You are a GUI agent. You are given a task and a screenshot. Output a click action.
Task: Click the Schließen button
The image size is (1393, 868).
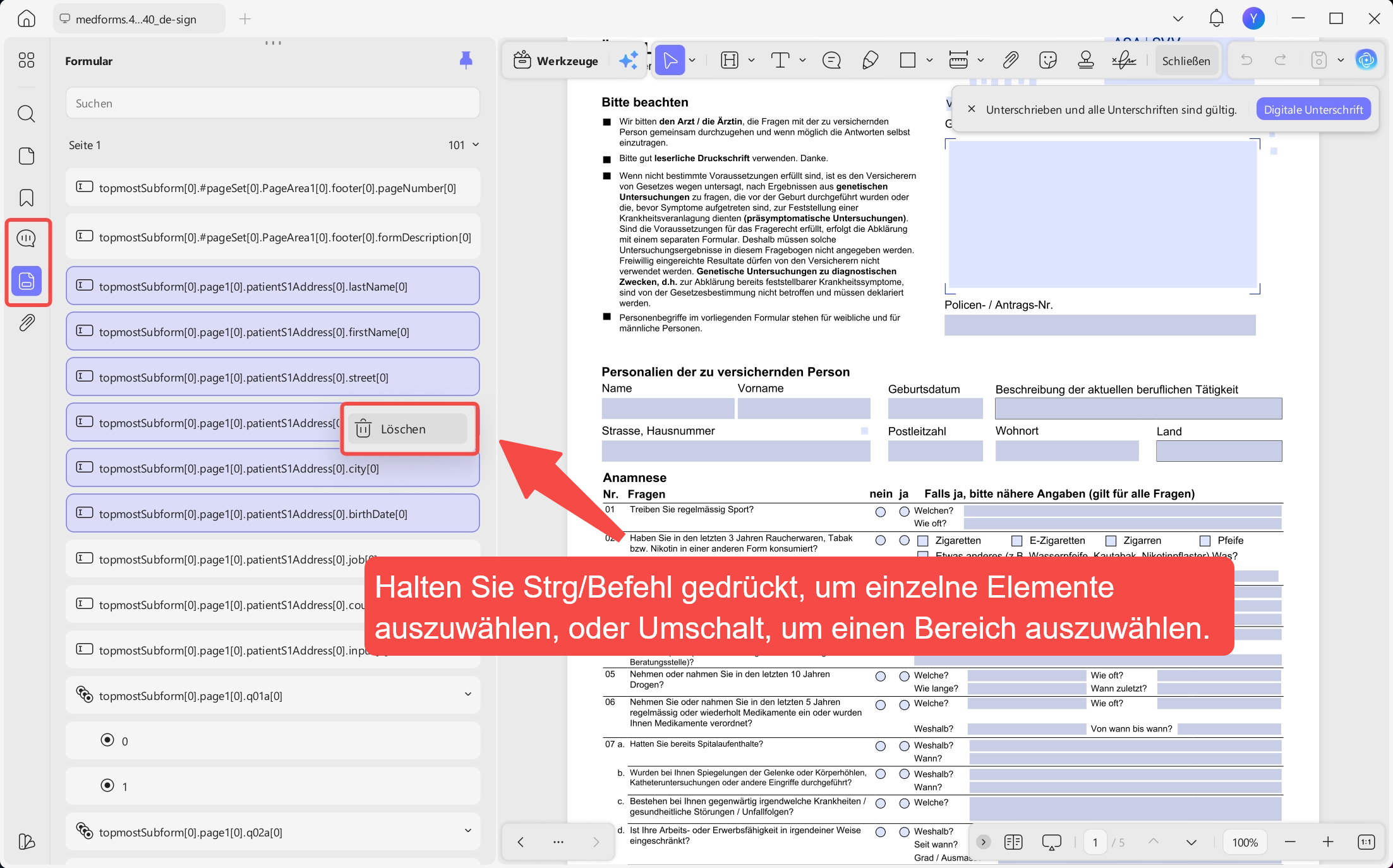(x=1186, y=61)
